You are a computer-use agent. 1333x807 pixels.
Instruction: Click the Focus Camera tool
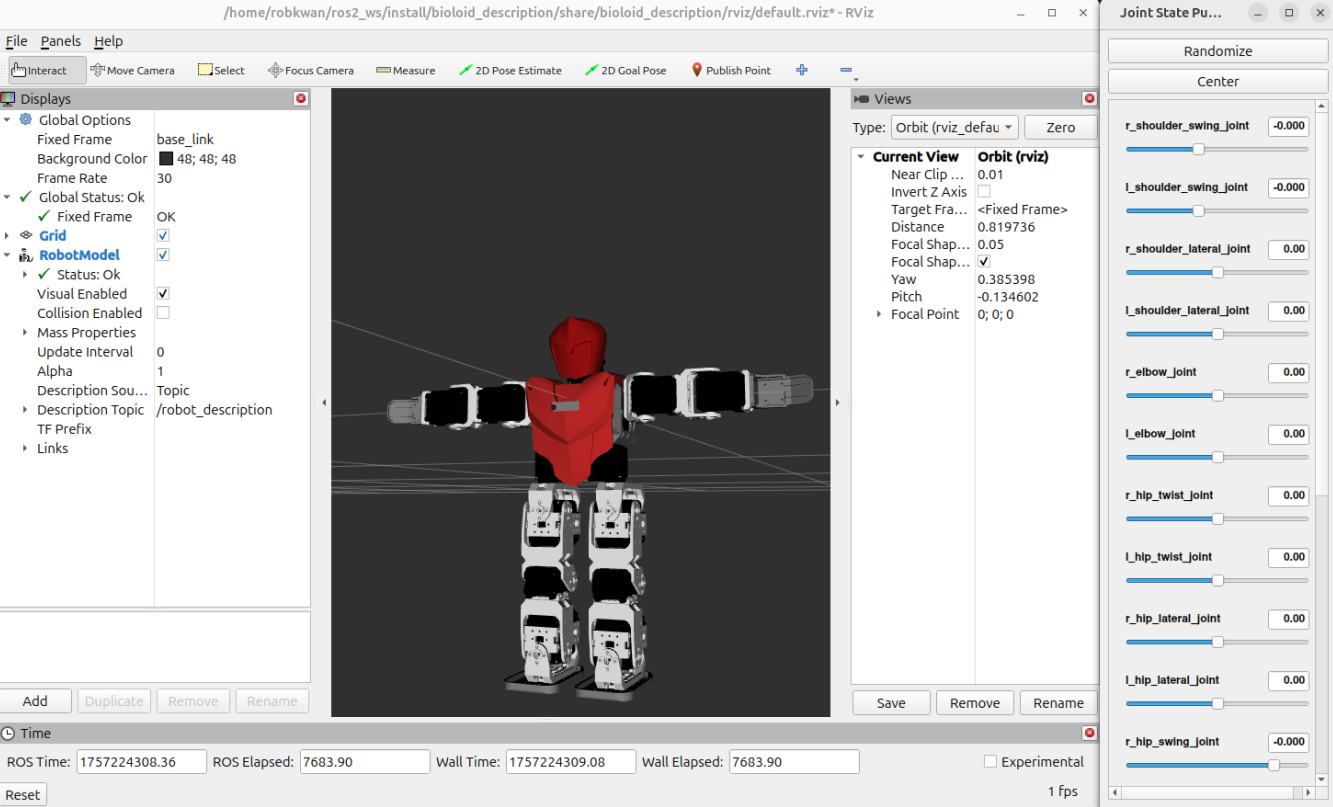(x=311, y=70)
